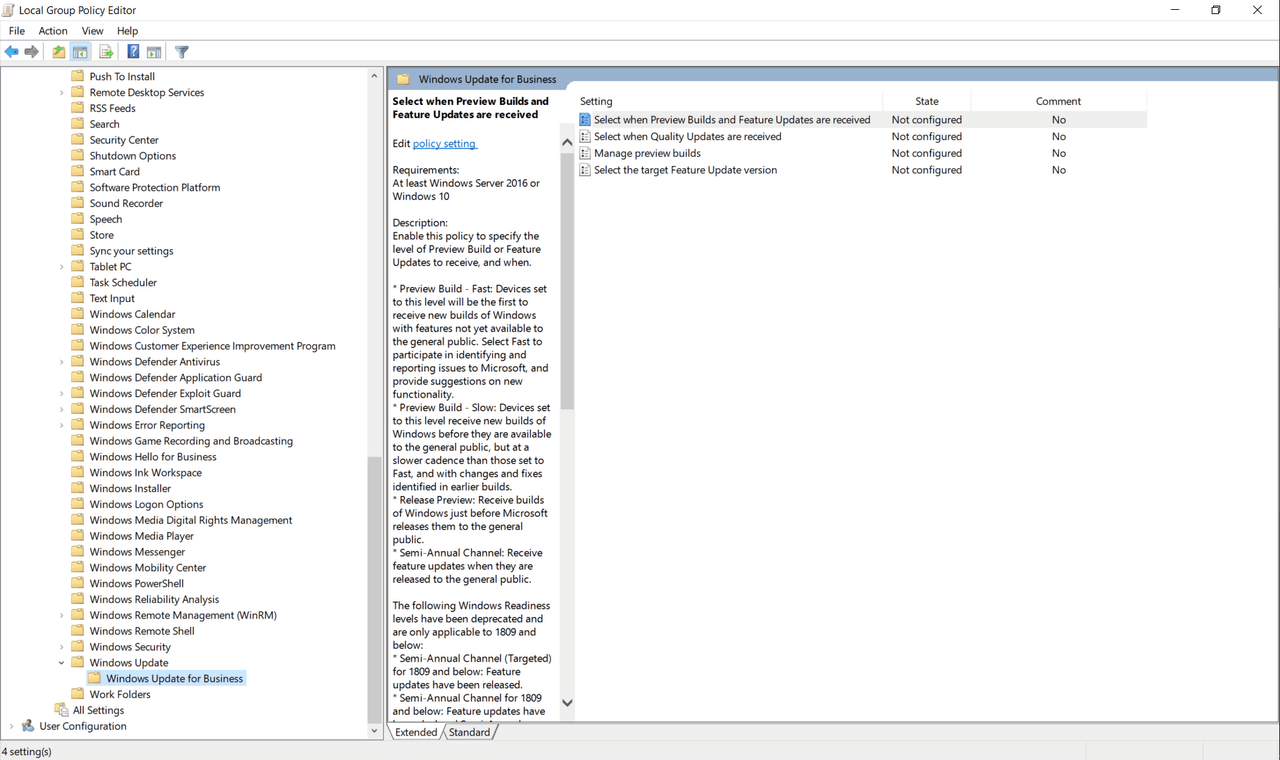Viewport: 1280px width, 760px height.
Task: Click the Store folder icon
Action: click(x=78, y=235)
